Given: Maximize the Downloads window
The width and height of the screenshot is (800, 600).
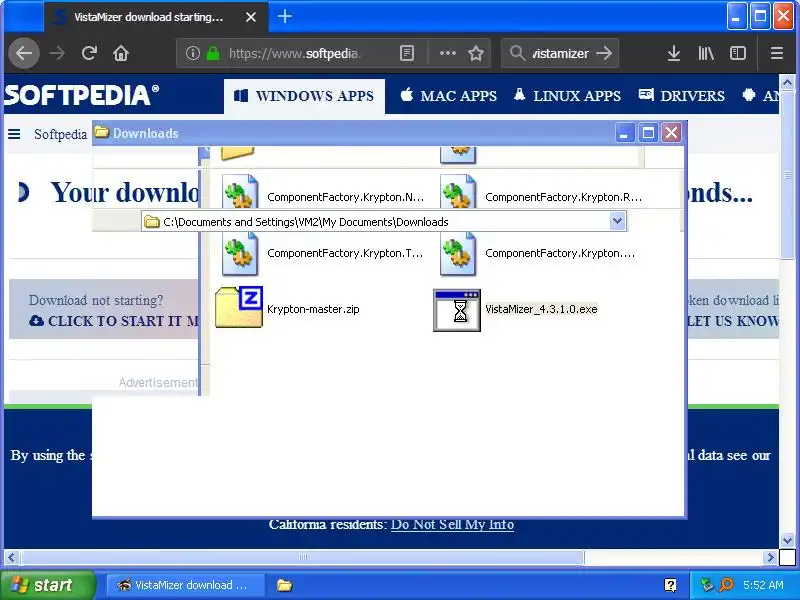Looking at the screenshot, I should 648,133.
